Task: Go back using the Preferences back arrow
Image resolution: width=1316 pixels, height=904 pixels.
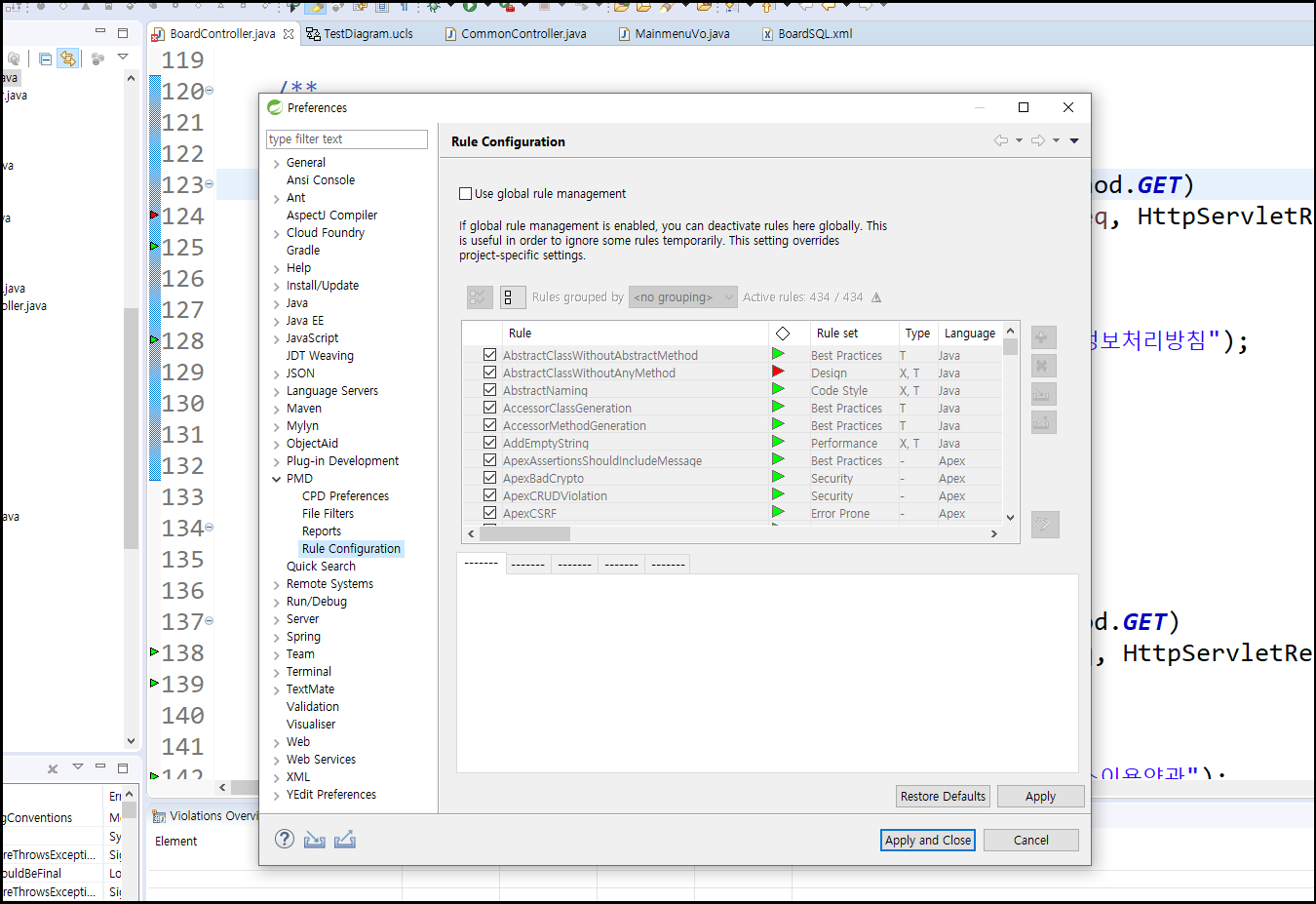Action: pyautogui.click(x=1001, y=140)
